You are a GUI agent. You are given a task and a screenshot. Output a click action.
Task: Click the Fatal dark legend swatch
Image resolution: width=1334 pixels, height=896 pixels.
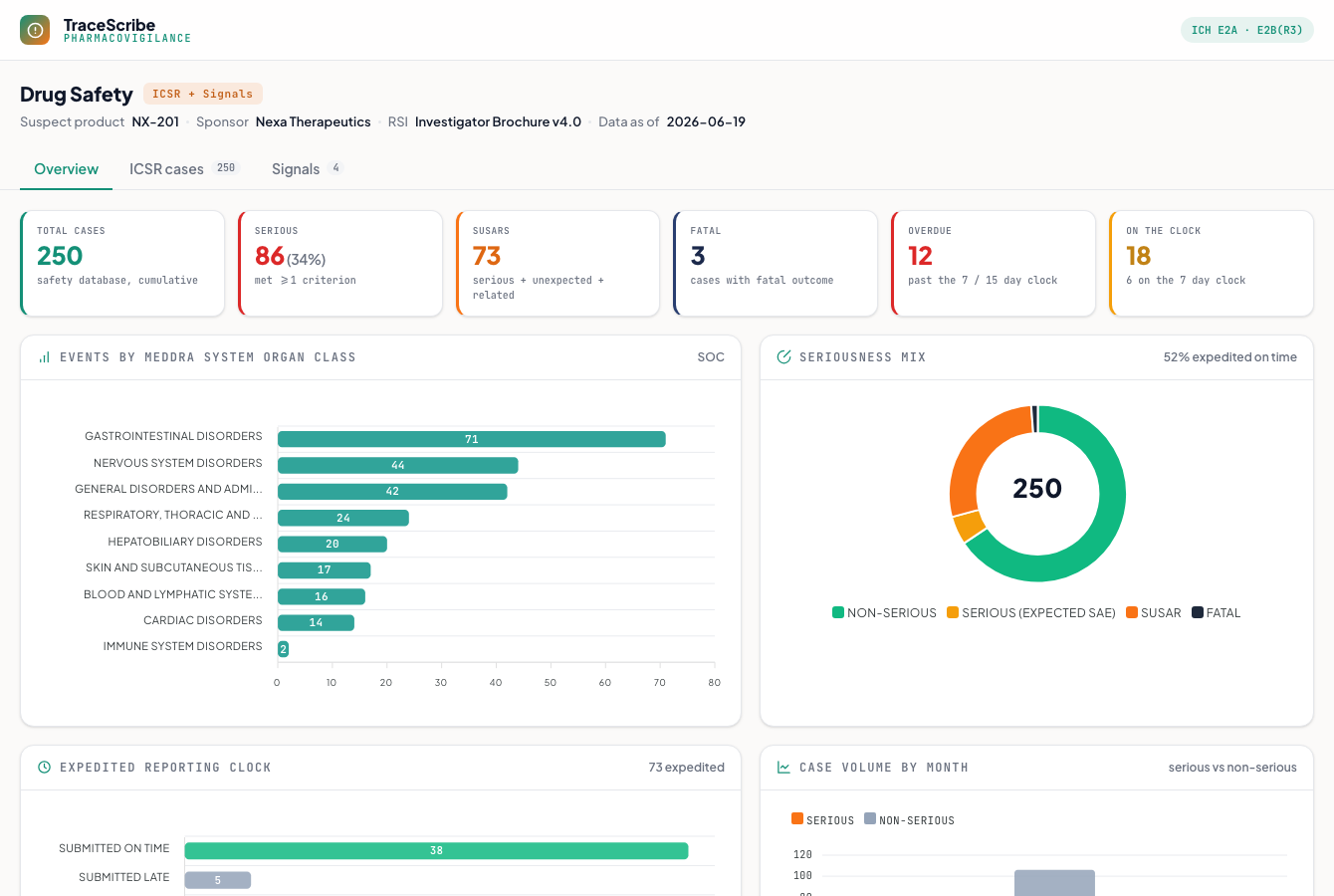1198,612
